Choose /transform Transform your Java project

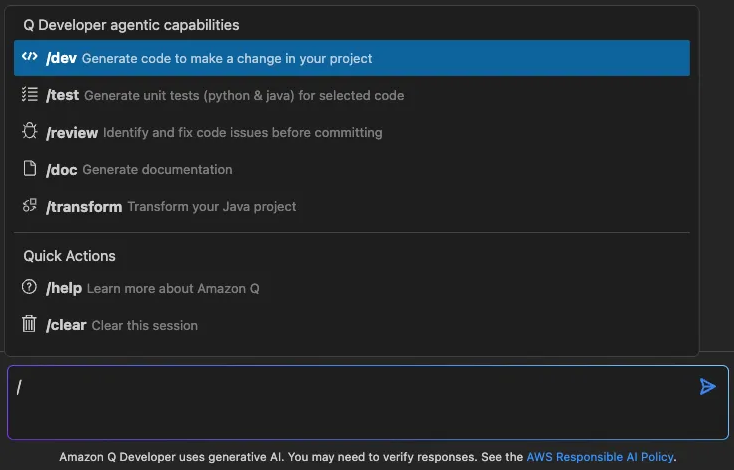click(171, 206)
